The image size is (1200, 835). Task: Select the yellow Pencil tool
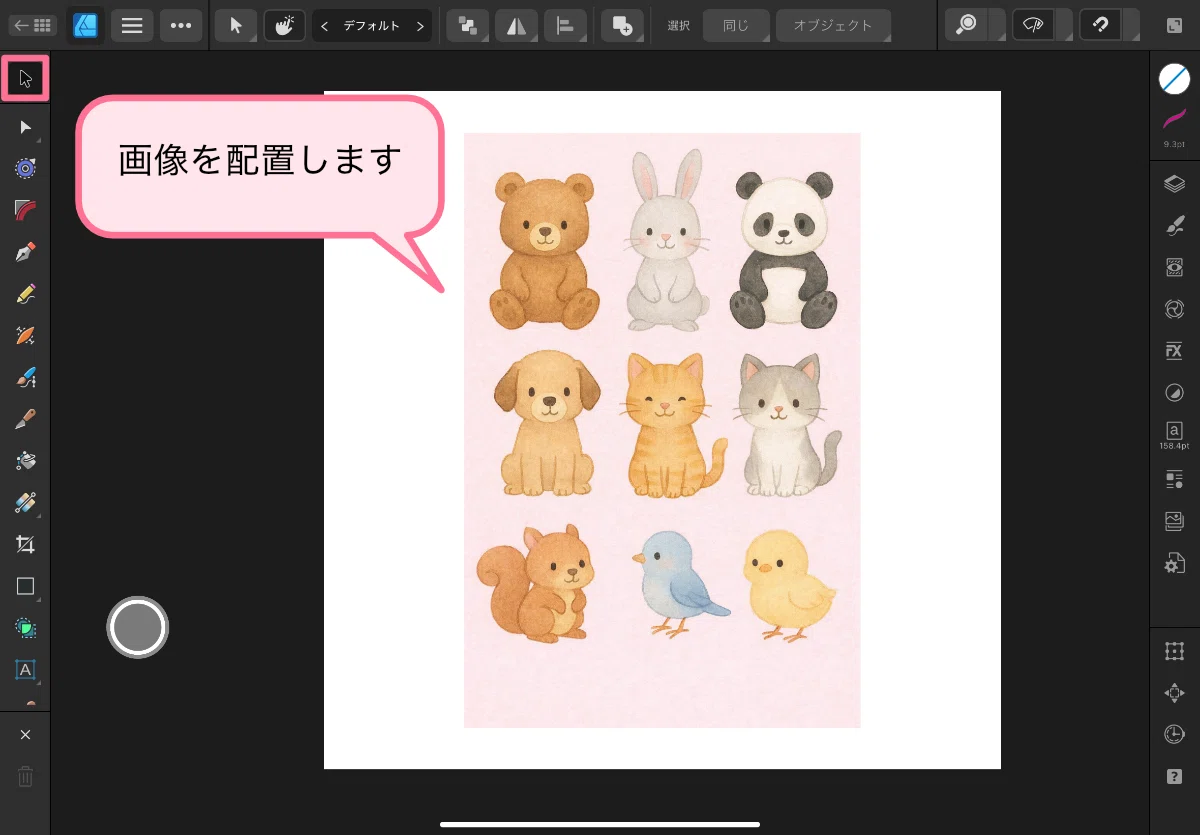tap(26, 294)
